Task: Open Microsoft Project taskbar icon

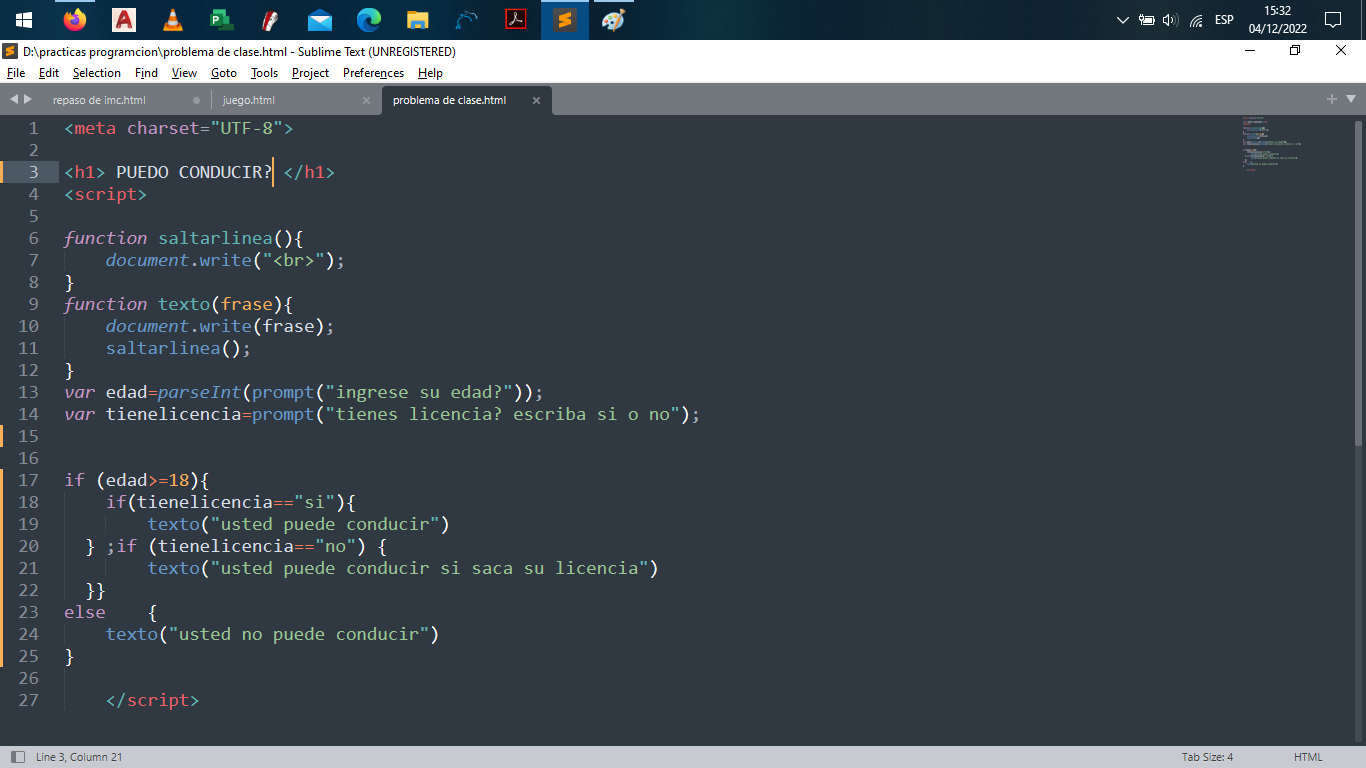Action: (222, 20)
